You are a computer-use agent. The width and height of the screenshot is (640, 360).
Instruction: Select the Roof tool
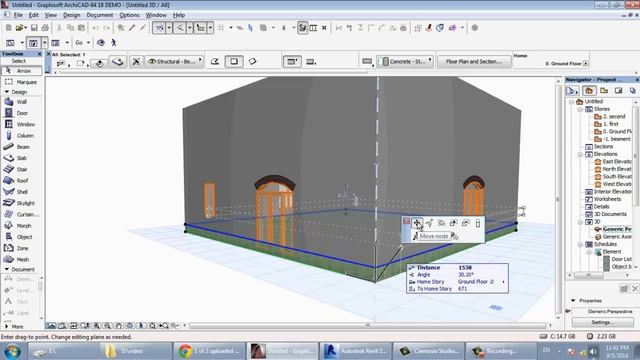pos(21,180)
